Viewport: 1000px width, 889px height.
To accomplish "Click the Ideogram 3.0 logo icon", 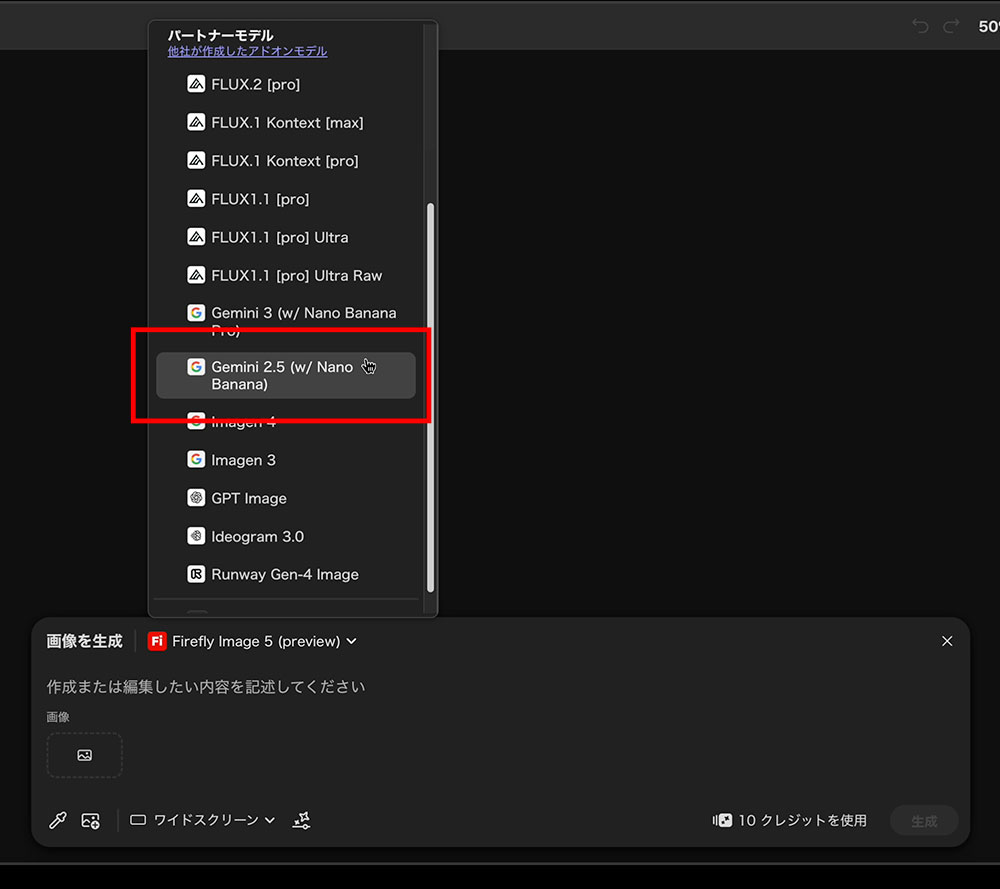I will (x=196, y=536).
